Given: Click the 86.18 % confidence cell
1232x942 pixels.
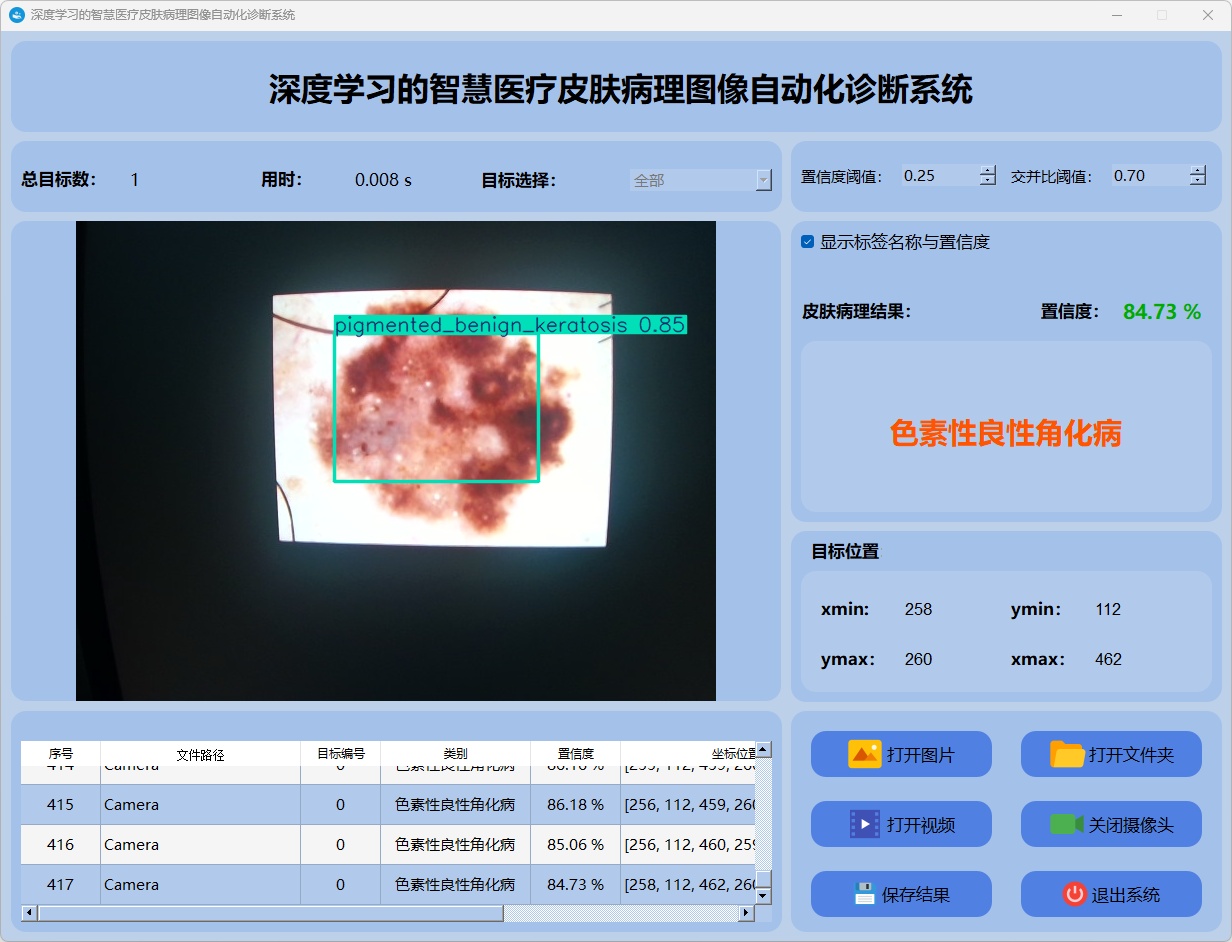Looking at the screenshot, I should click(576, 804).
